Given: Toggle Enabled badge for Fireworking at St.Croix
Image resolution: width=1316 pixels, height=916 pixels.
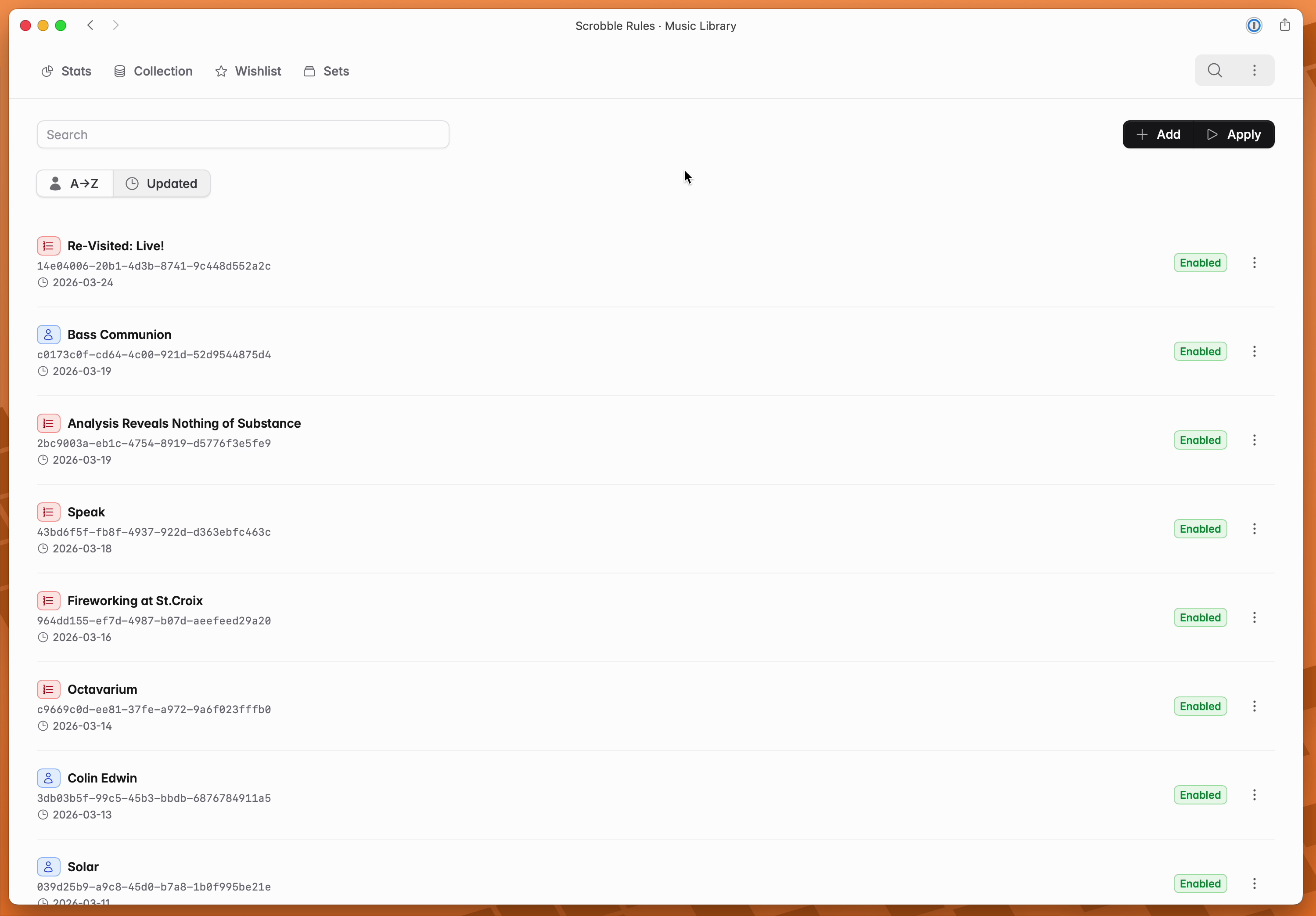Looking at the screenshot, I should (1200, 618).
